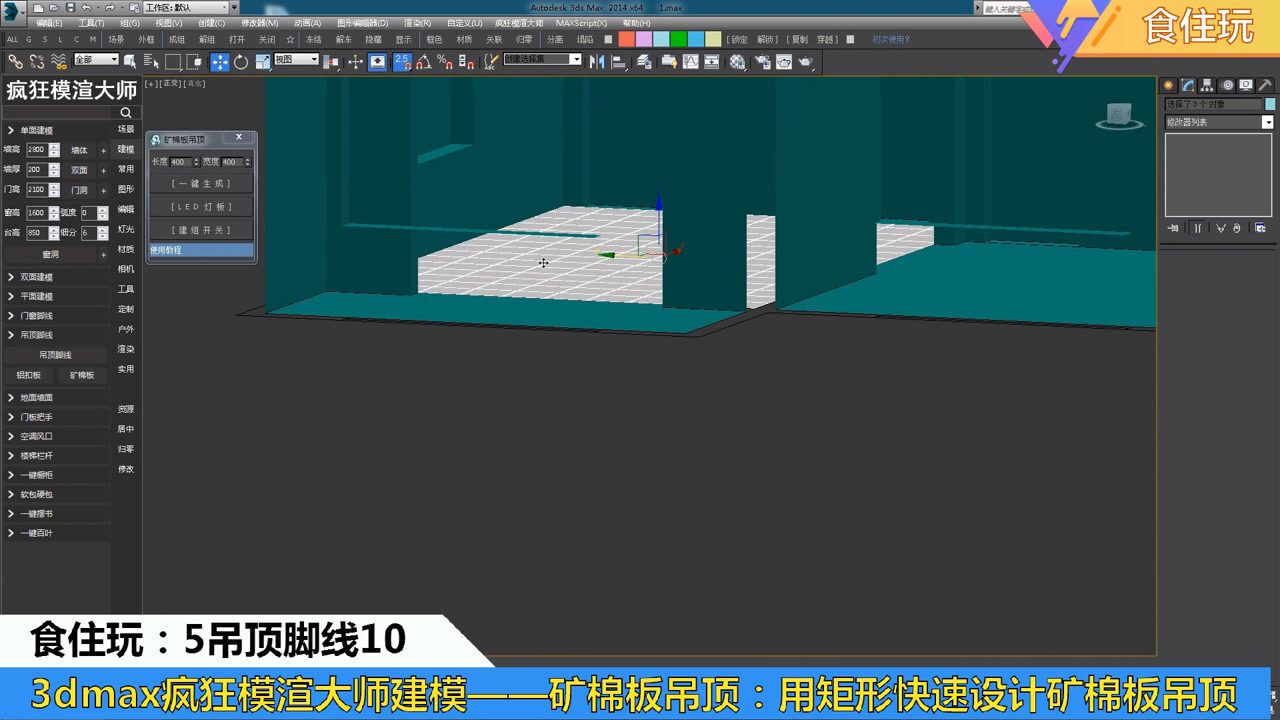Click the 长度 input field in dialog
Image resolution: width=1280 pixels, height=720 pixels.
[x=180, y=162]
